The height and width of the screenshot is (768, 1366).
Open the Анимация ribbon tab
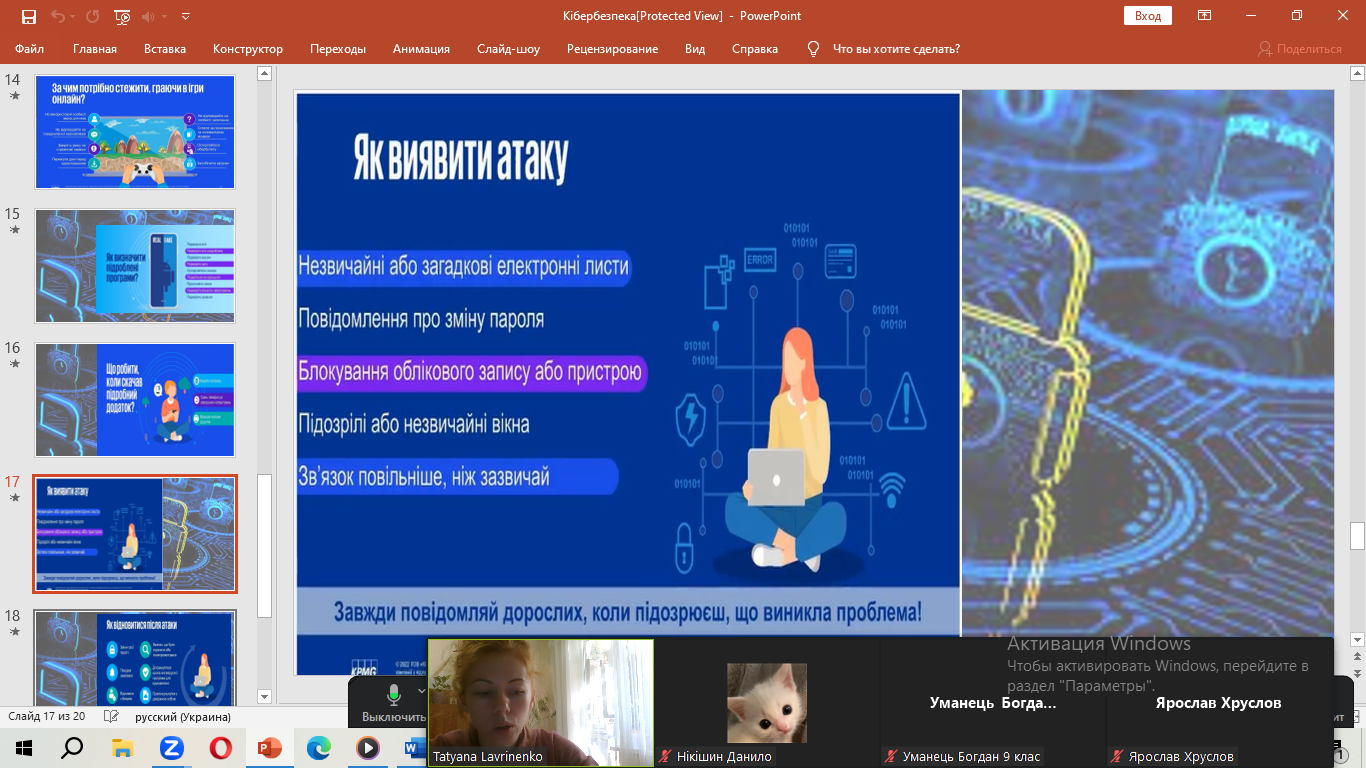[421, 49]
